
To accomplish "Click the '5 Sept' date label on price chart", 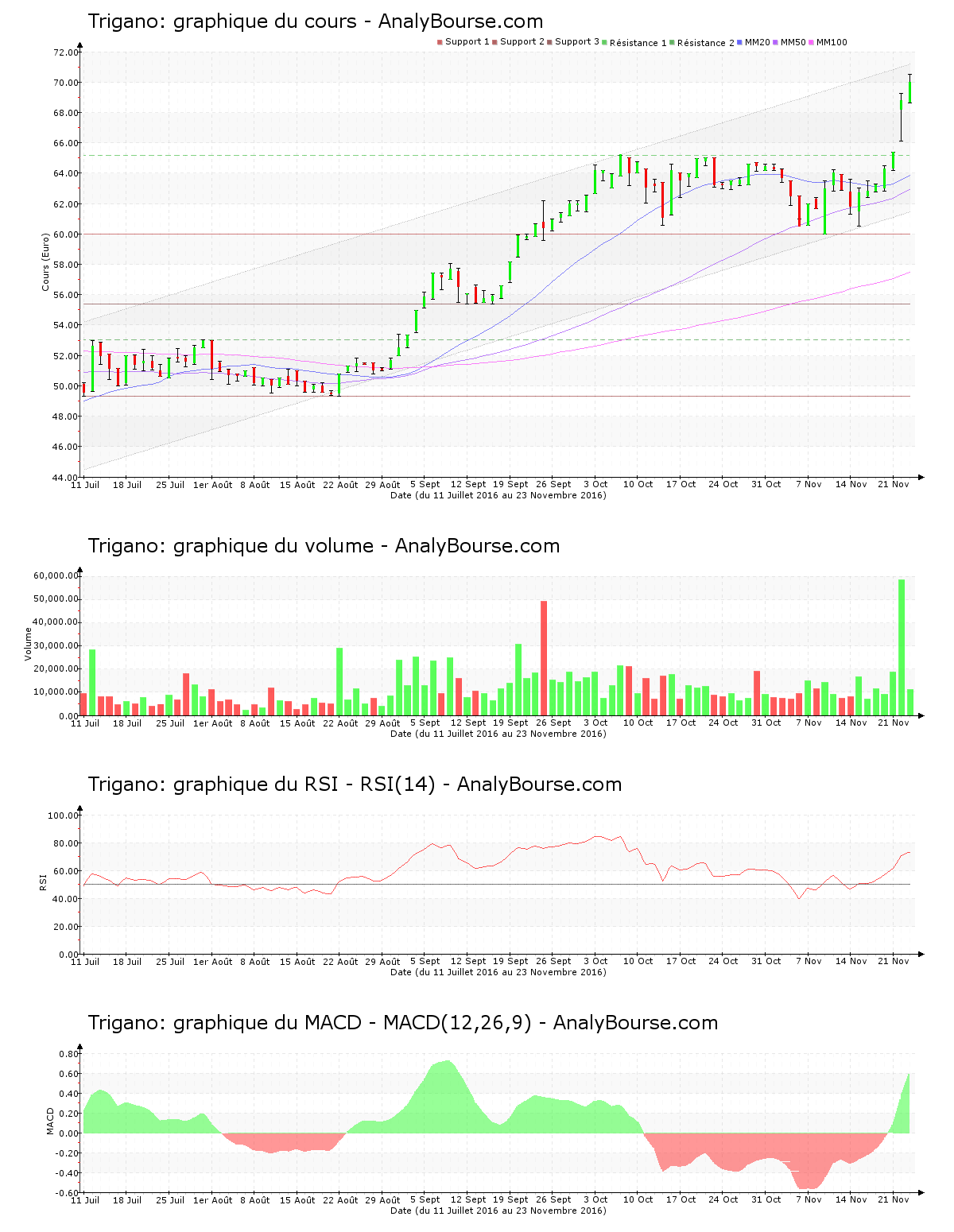I will (x=425, y=484).
